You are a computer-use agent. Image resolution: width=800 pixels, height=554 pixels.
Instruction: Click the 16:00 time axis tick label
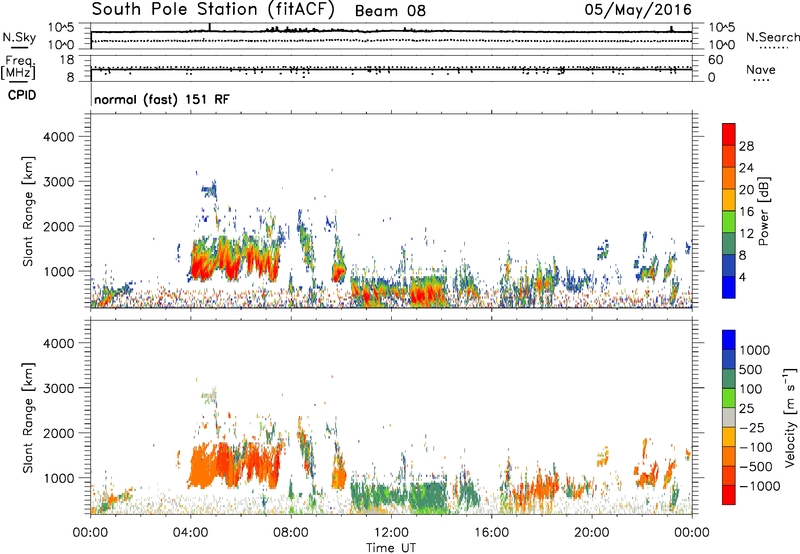491,533
